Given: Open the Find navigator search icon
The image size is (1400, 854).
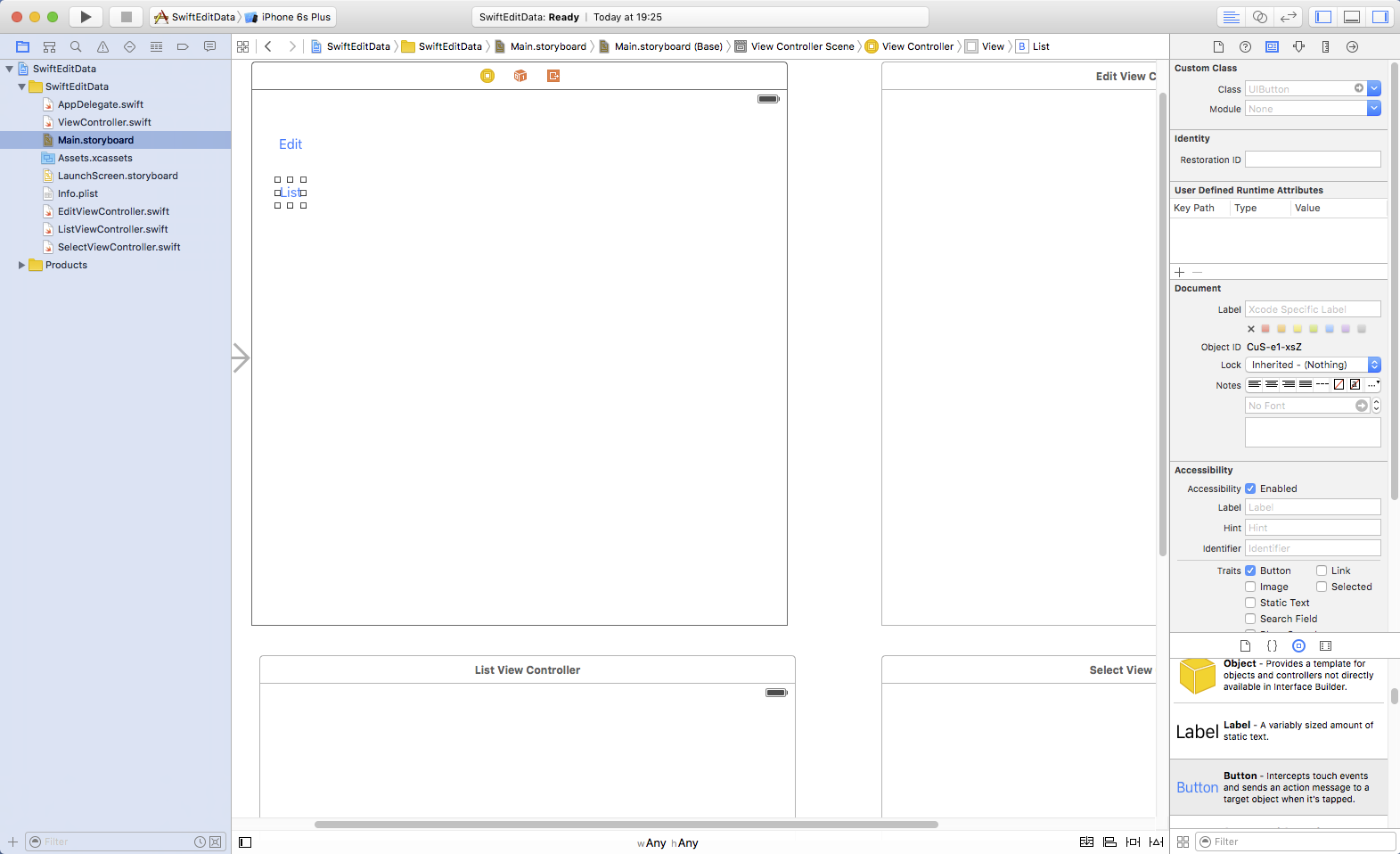Looking at the screenshot, I should [76, 46].
